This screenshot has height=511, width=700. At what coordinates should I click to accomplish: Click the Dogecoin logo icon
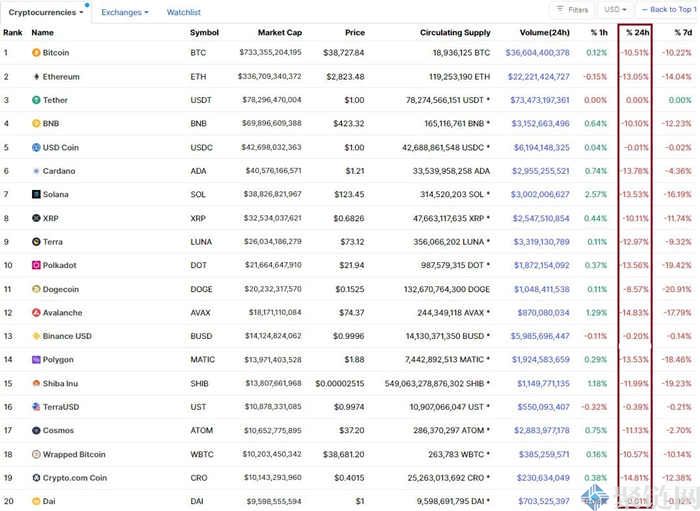pyautogui.click(x=36, y=289)
